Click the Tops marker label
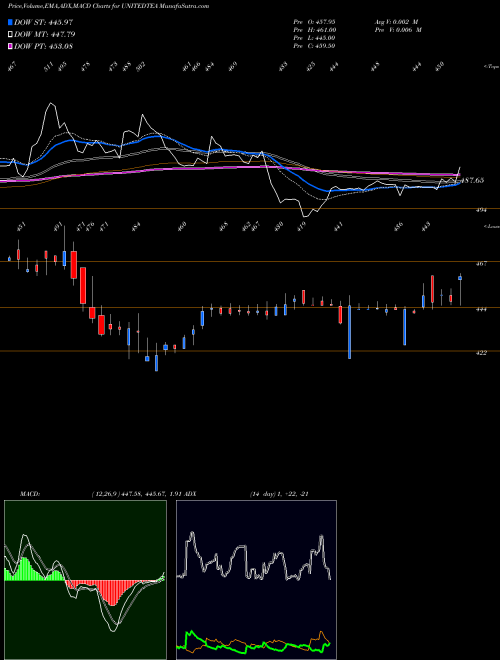Viewport: 500px width, 660px height. (491, 67)
